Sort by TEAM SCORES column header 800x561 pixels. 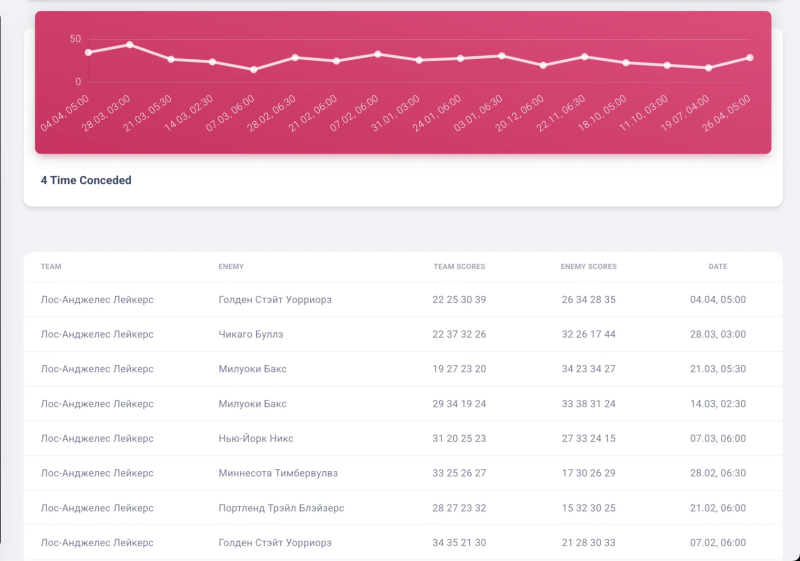tap(459, 267)
